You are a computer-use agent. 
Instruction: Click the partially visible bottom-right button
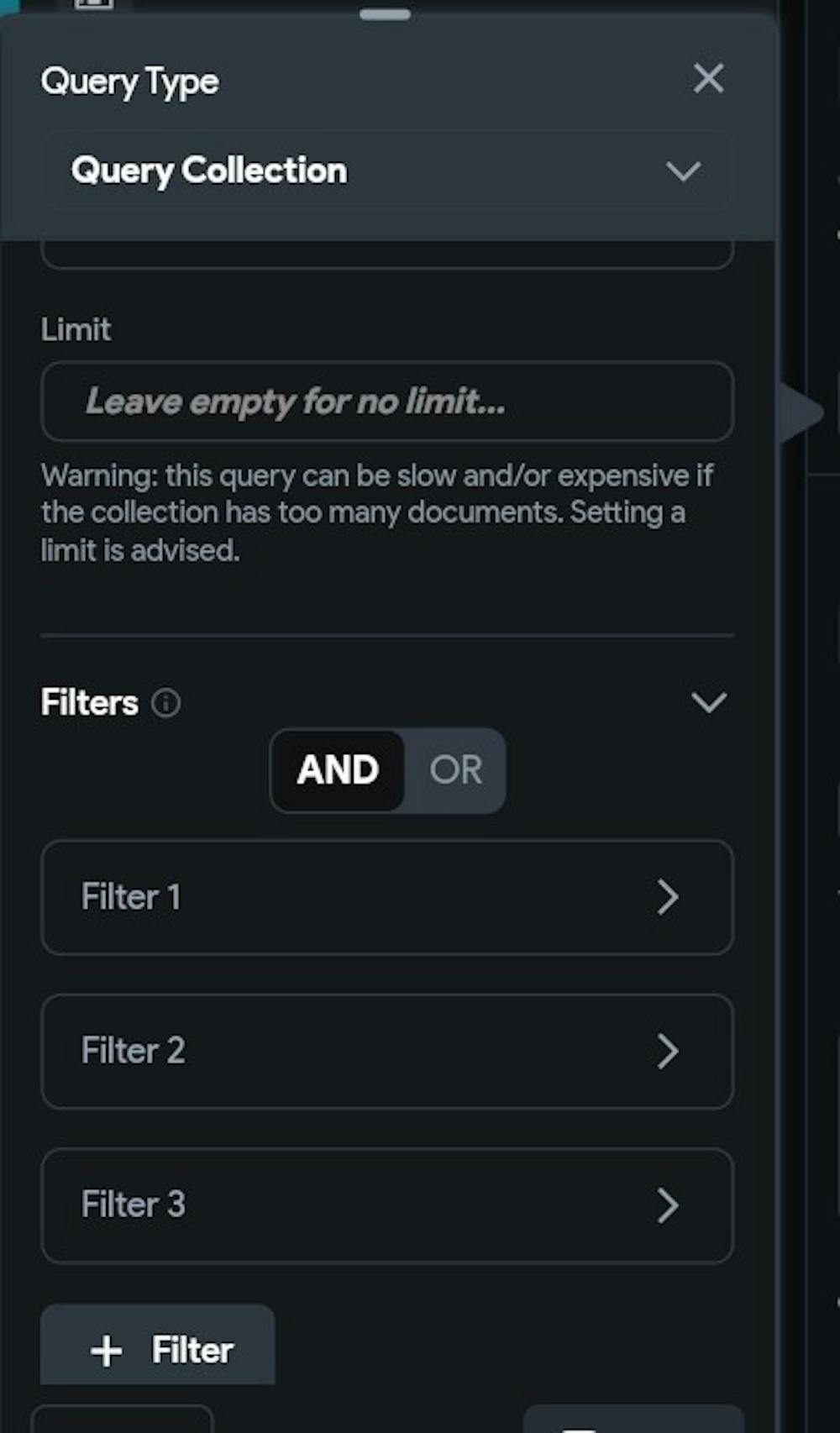tap(633, 1420)
